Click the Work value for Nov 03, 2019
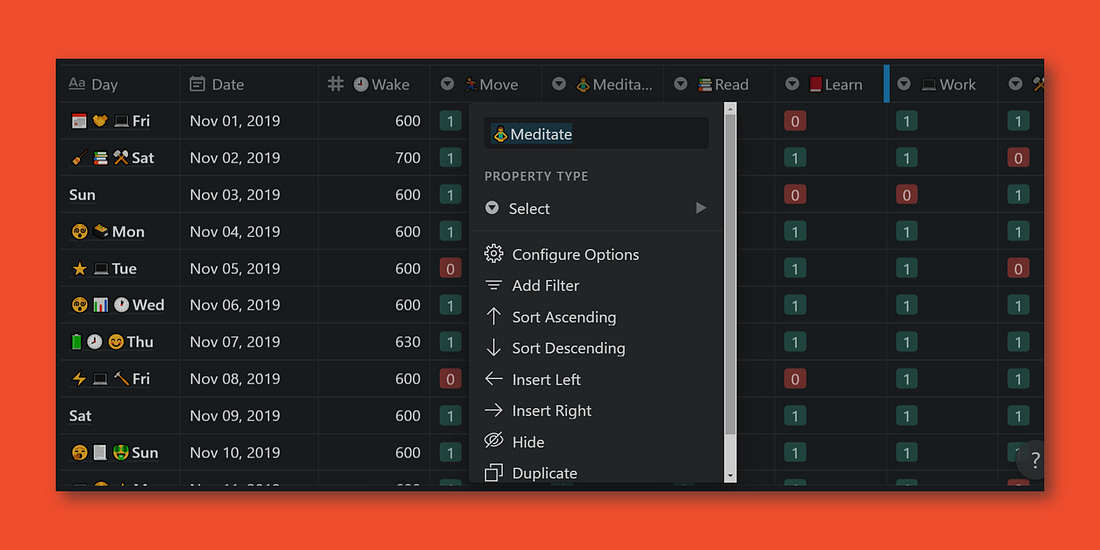This screenshot has height=550, width=1100. click(x=906, y=194)
